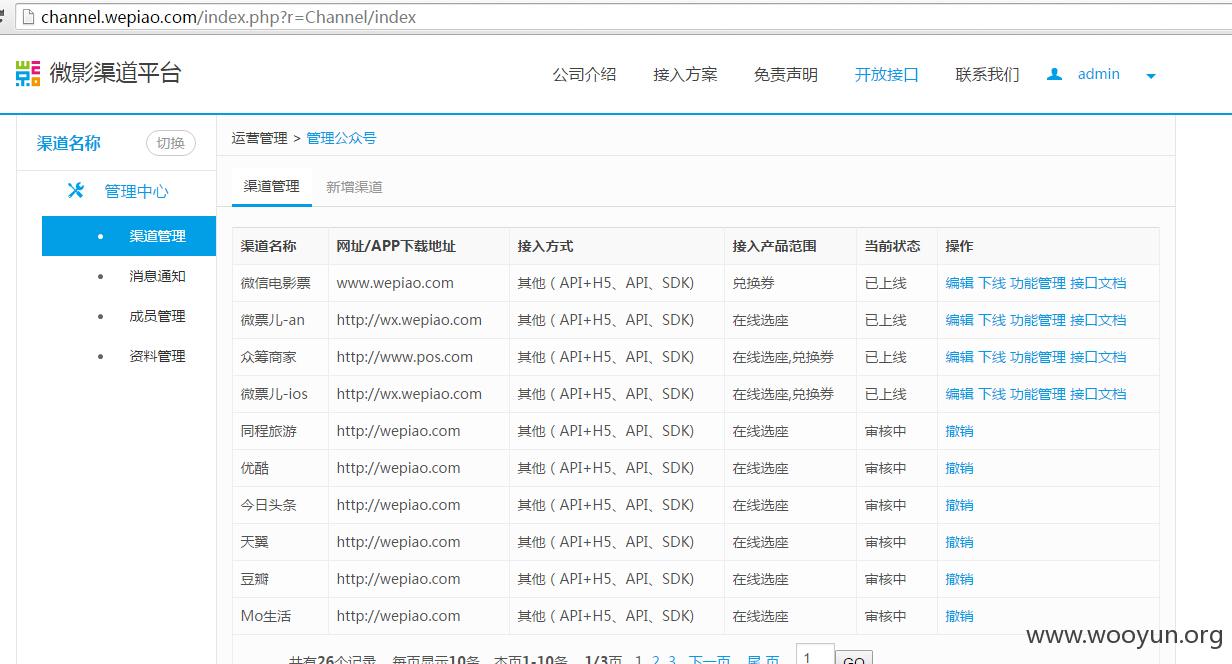Open 接口文档 for 微票儿-ios row
The image size is (1232, 664).
pos(1098,394)
